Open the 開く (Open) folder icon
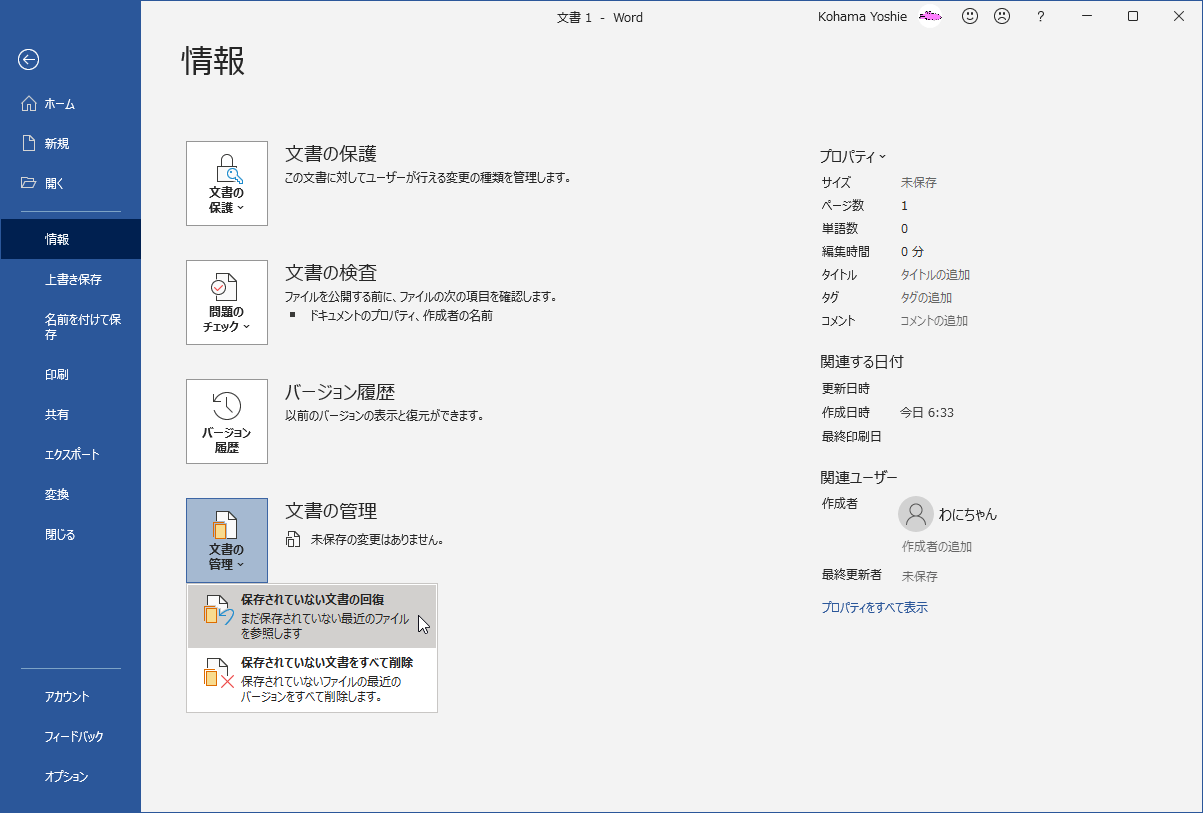The width and height of the screenshot is (1203, 813). [x=28, y=182]
